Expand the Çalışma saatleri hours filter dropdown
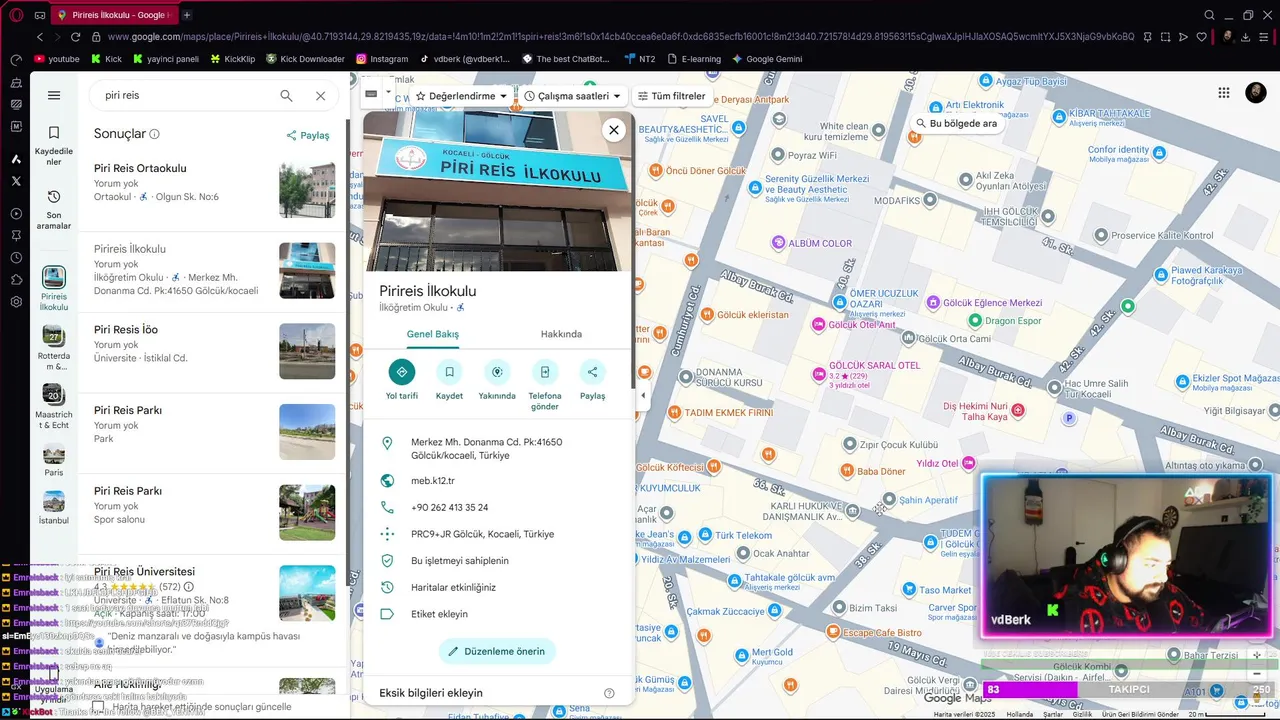The width and height of the screenshot is (1280, 720). coord(572,96)
